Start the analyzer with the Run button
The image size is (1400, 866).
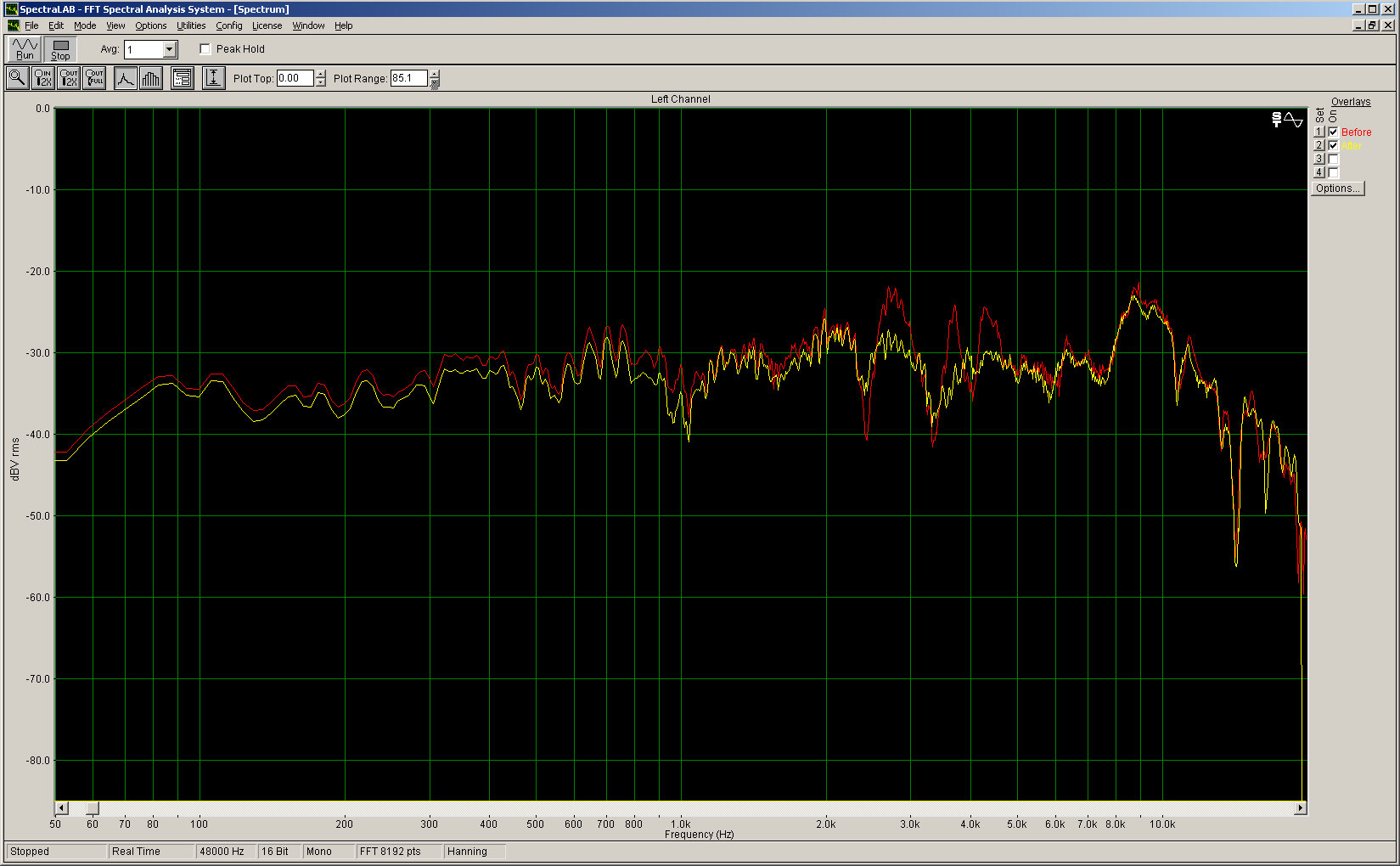click(x=25, y=49)
